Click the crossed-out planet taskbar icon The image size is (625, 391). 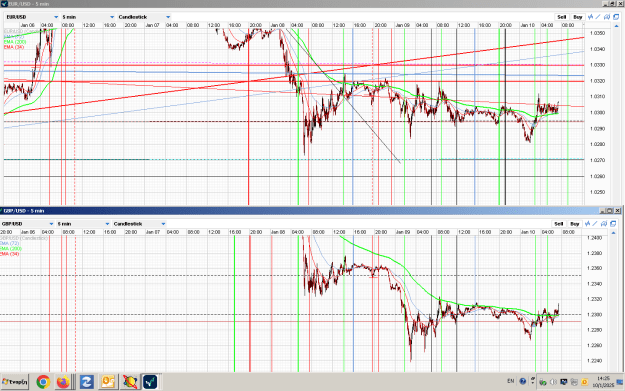click(x=130, y=382)
